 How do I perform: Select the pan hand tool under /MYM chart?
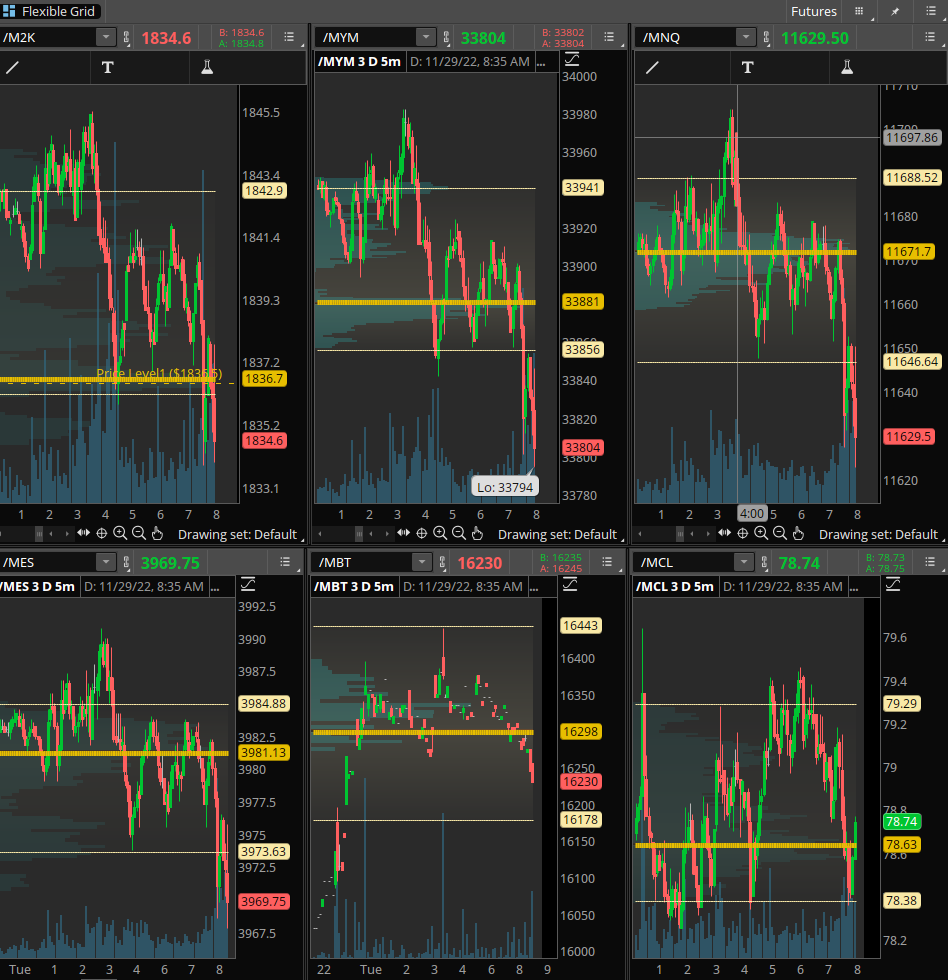(x=477, y=534)
